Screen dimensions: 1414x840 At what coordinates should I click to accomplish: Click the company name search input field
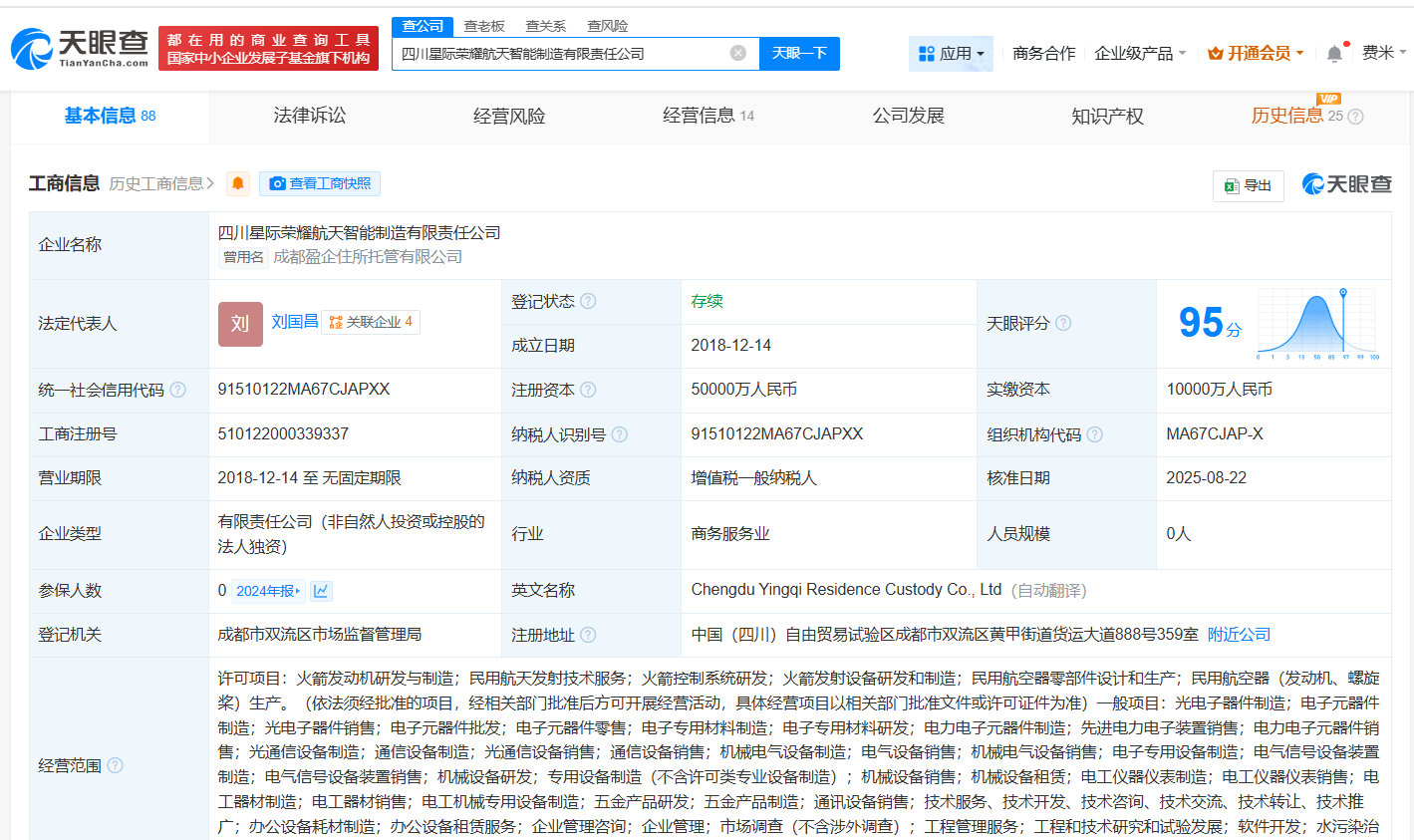pos(558,53)
